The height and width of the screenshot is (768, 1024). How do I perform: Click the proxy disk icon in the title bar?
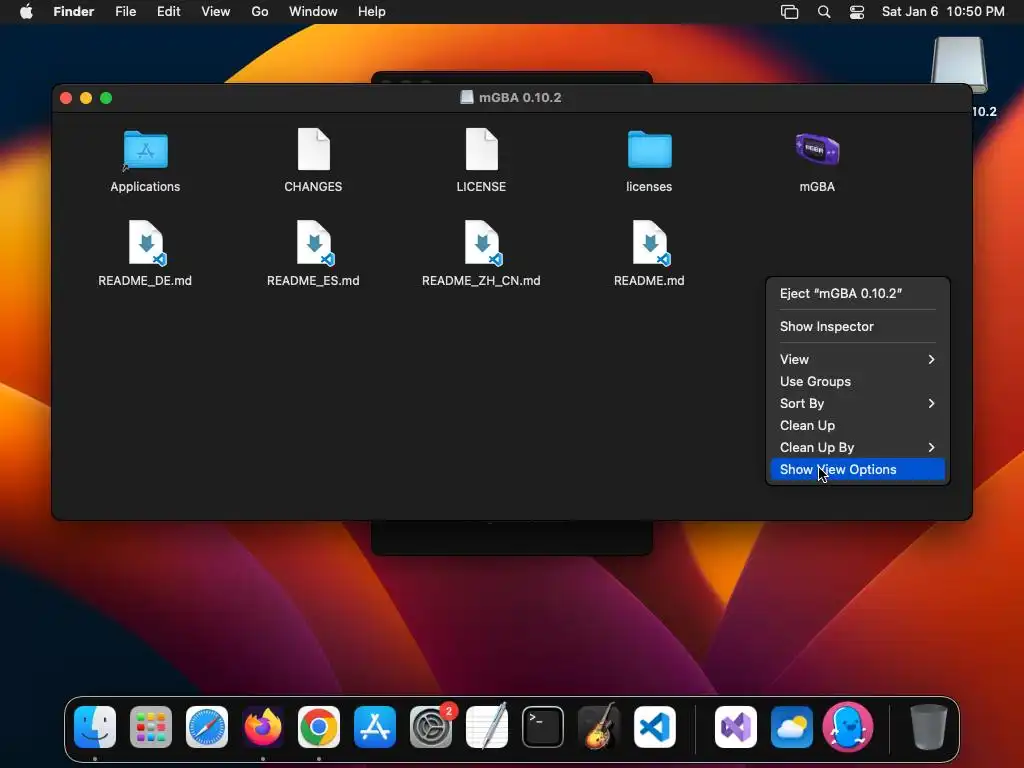467,97
